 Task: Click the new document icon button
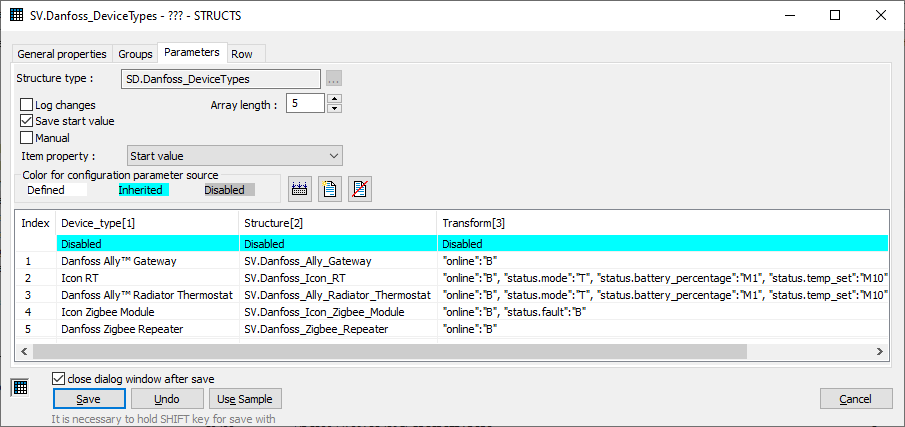[x=330, y=189]
